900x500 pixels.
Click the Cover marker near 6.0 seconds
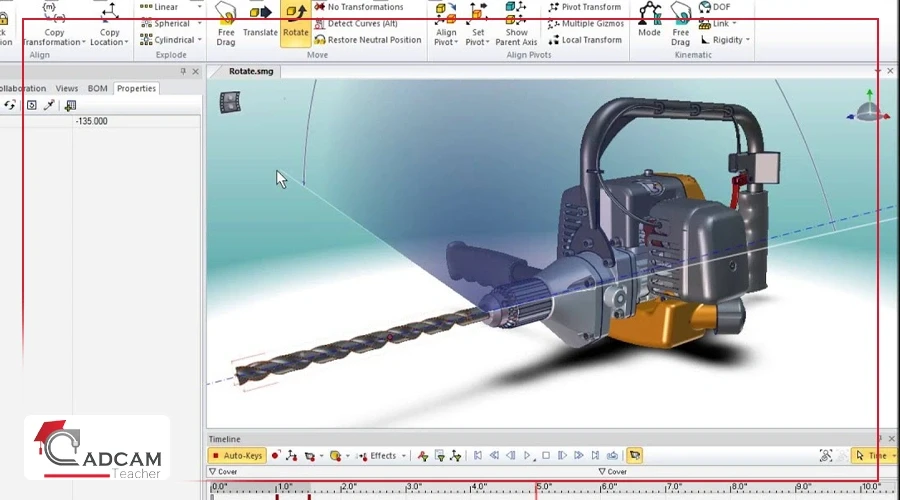pyautogui.click(x=613, y=472)
